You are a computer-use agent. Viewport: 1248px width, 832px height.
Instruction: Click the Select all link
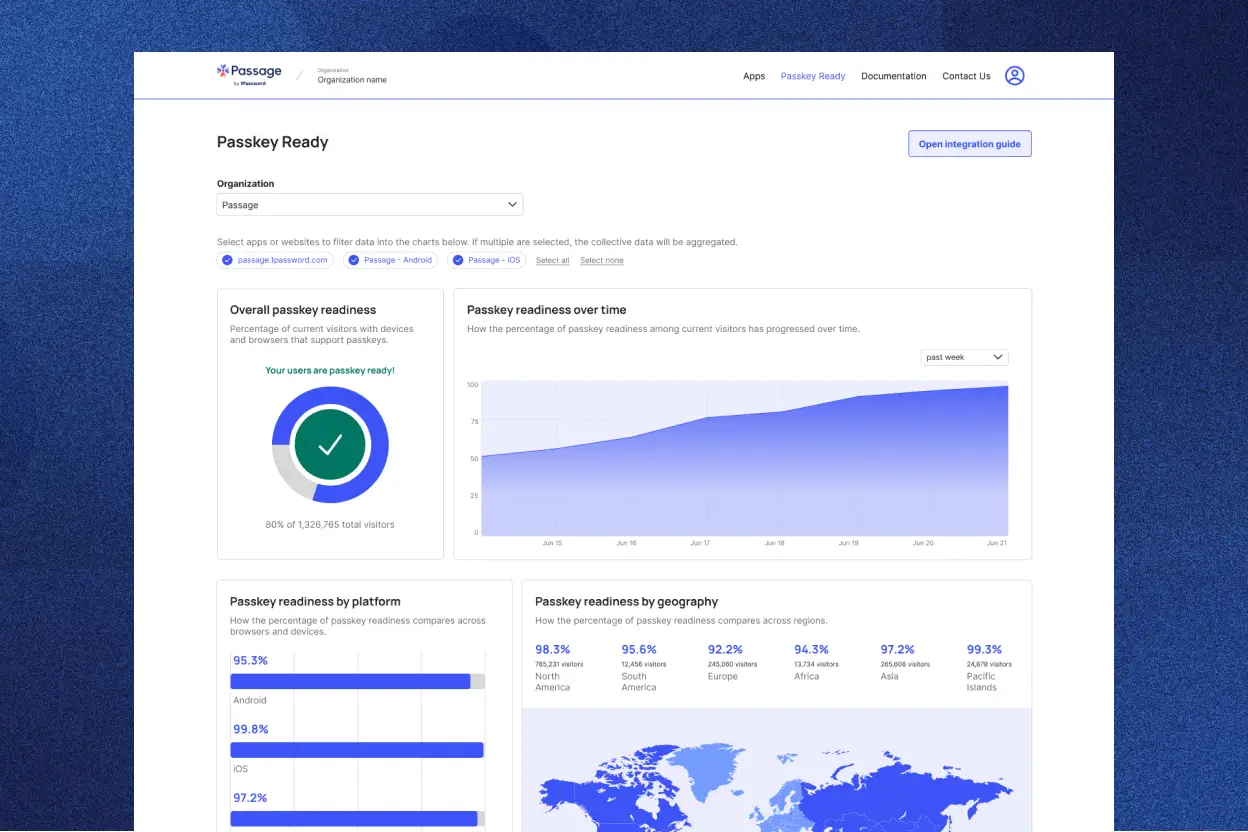point(553,260)
